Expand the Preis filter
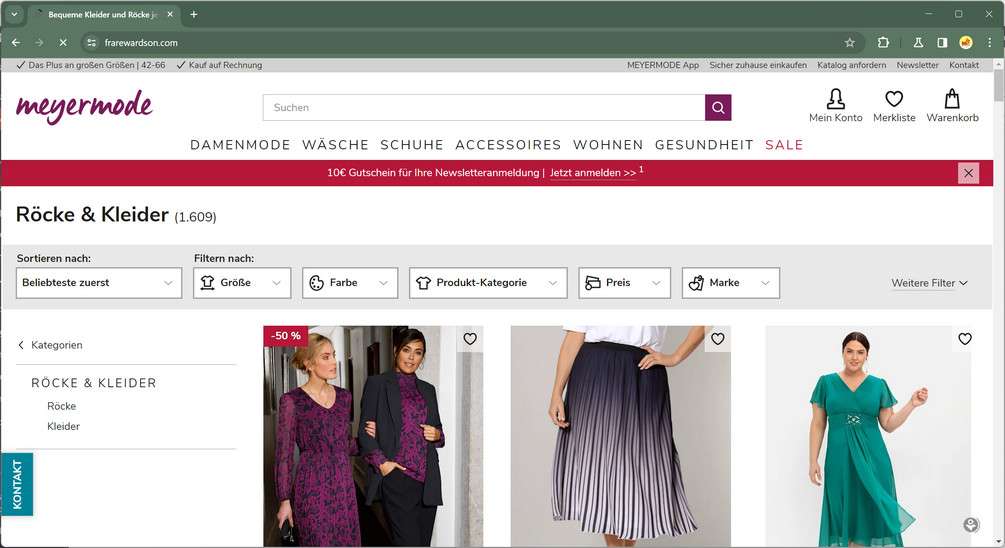The width and height of the screenshot is (1005, 548). [x=625, y=283]
